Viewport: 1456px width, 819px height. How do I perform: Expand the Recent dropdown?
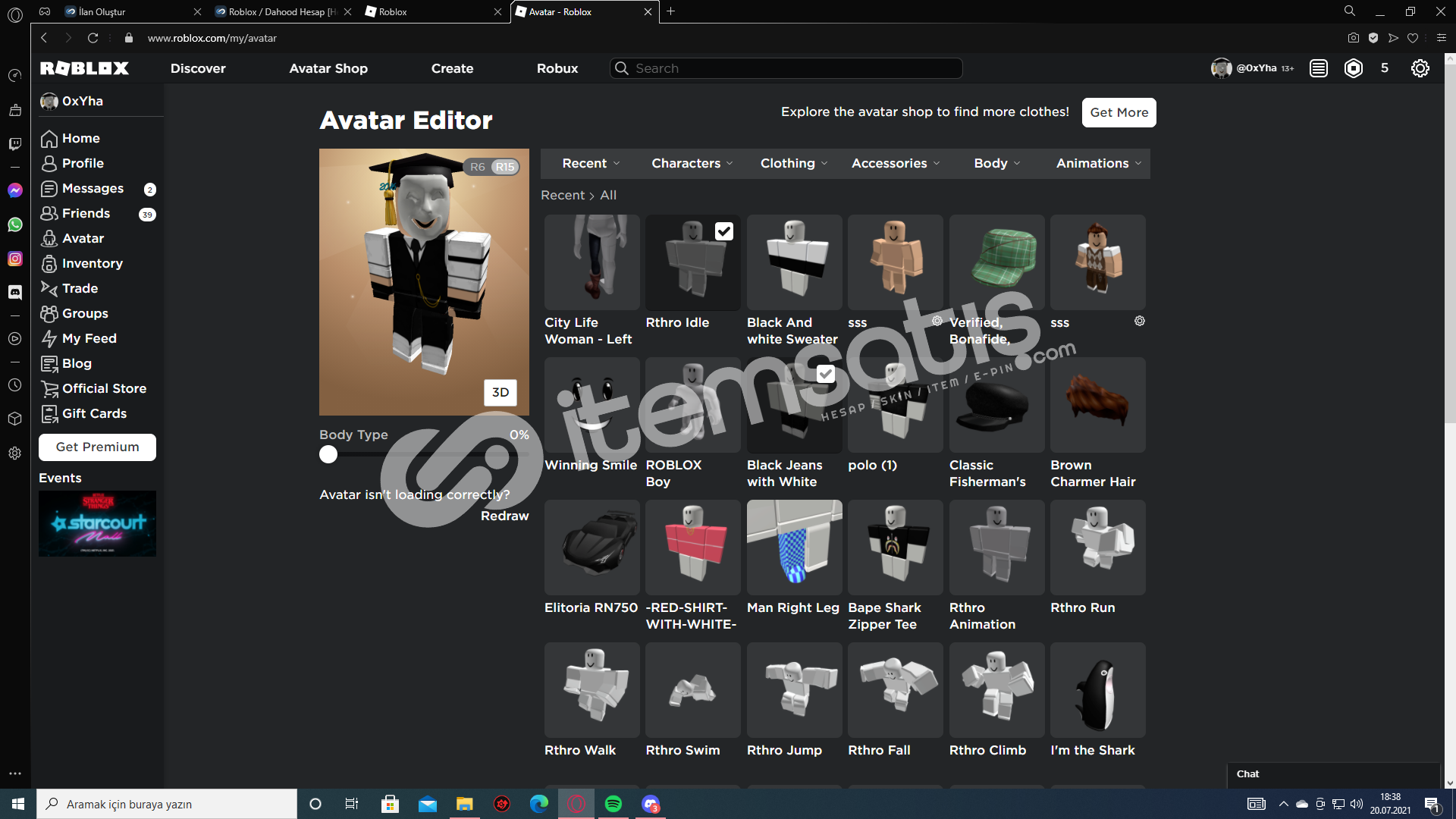pyautogui.click(x=591, y=163)
